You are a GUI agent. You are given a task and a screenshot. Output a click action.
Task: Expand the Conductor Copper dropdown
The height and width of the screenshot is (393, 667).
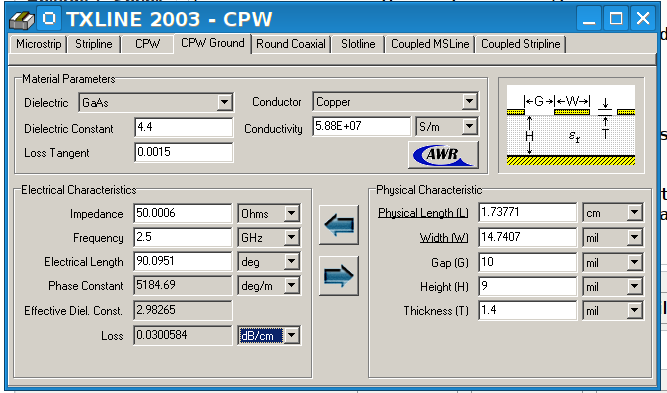[x=469, y=102]
